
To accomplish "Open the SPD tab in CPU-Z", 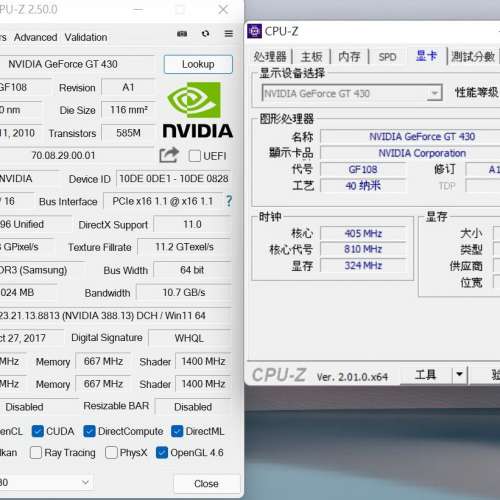I will [x=387, y=57].
